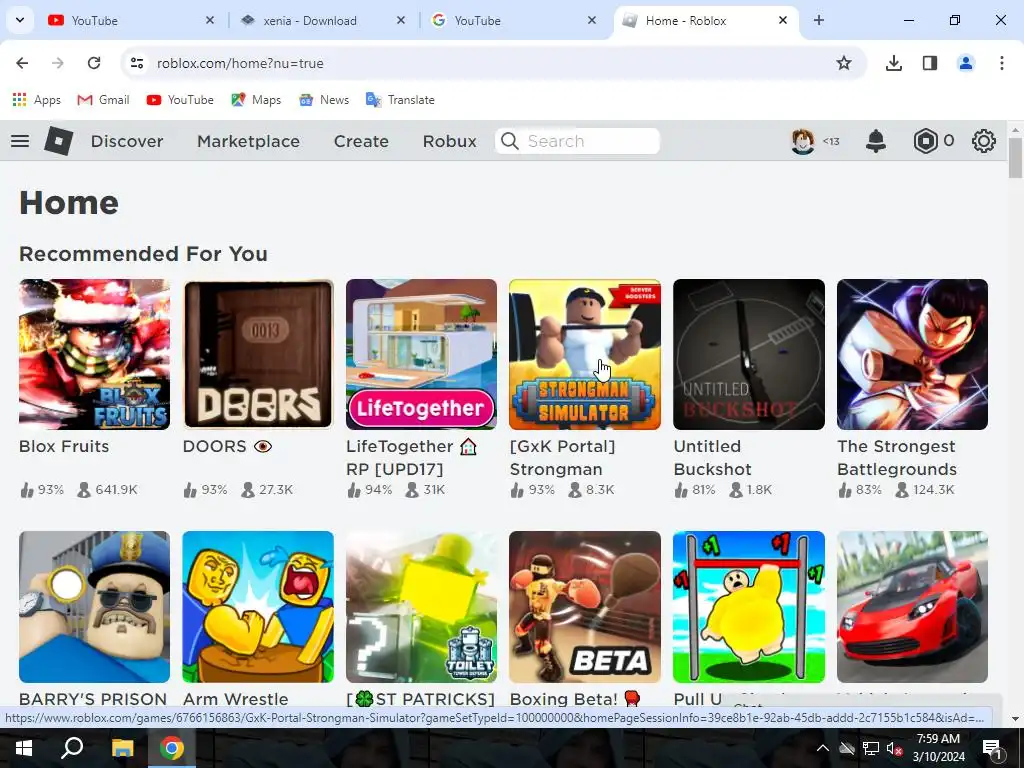Open Strongman Simulator thumbnail
Screen dimensions: 1024x768
tap(585, 355)
